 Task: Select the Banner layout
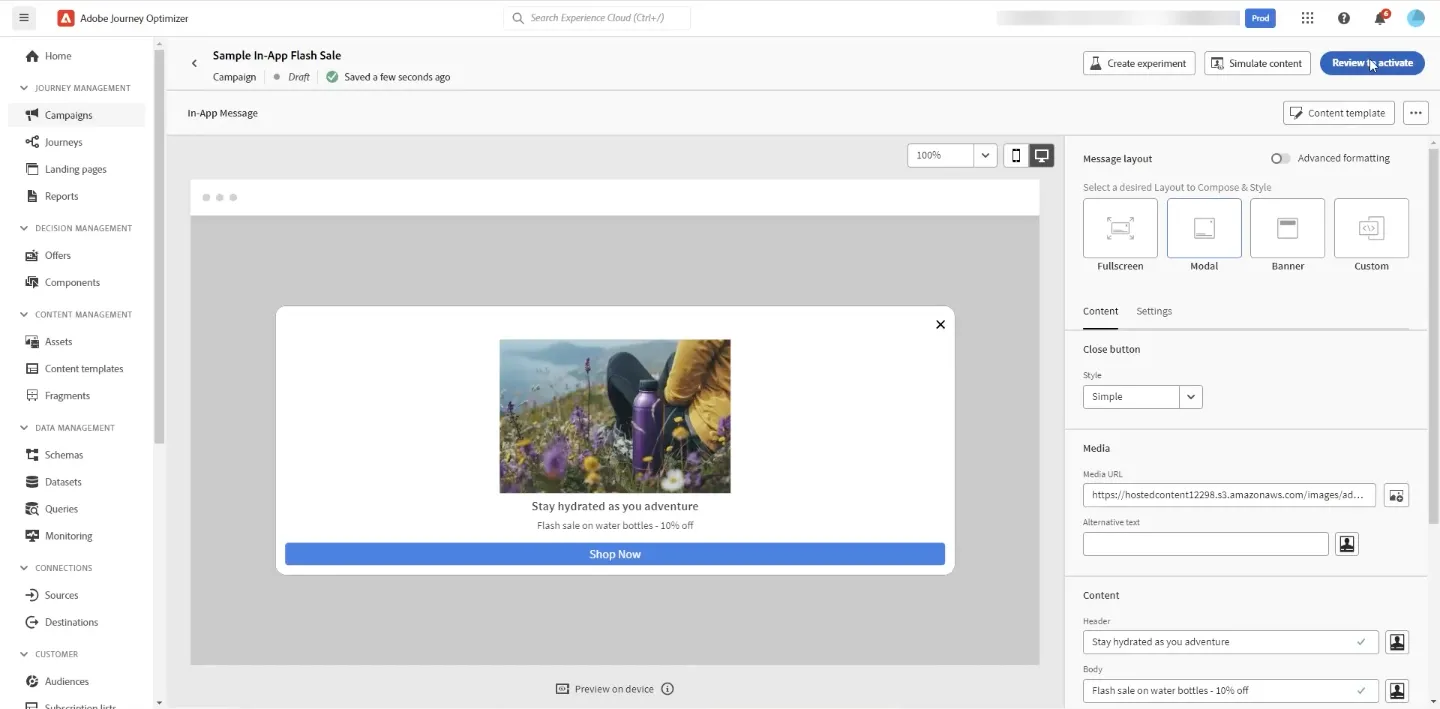click(x=1288, y=228)
